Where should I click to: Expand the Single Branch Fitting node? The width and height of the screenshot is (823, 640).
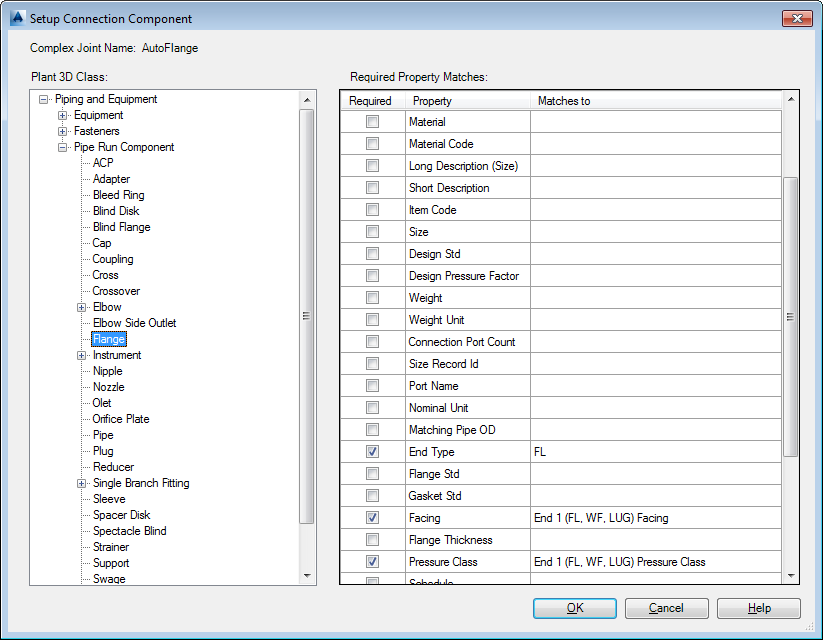[82, 483]
